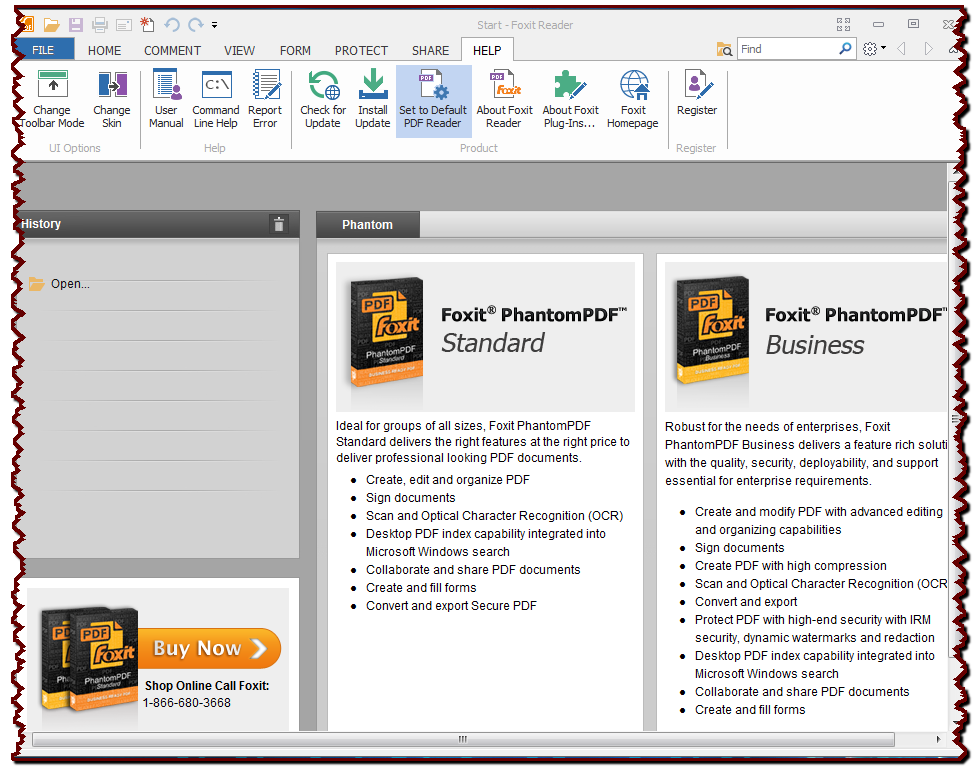The width and height of the screenshot is (979, 767).
Task: Click the Print icon in quick access toolbar
Action: (x=100, y=25)
